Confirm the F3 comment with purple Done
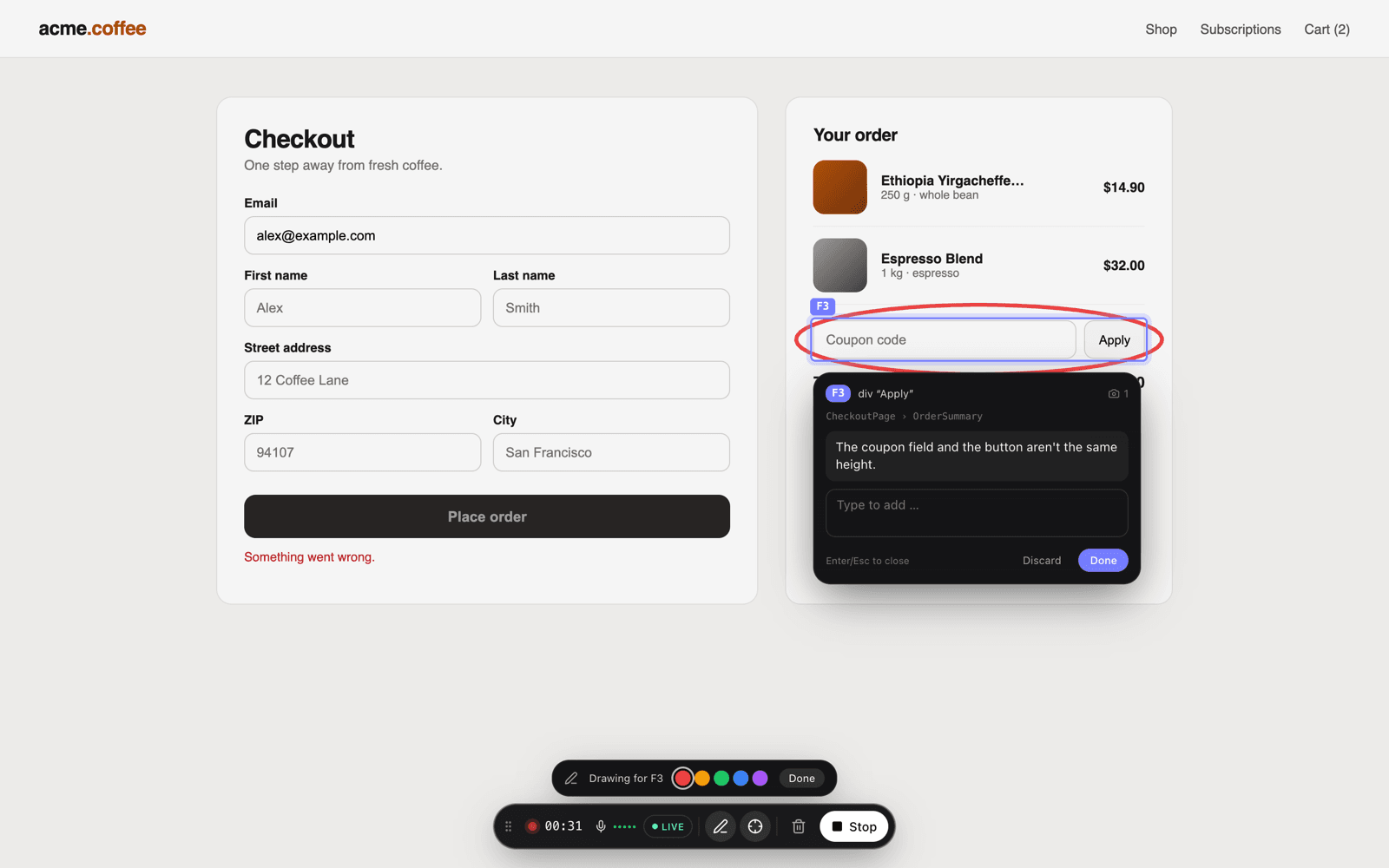The image size is (1389, 868). (1103, 561)
